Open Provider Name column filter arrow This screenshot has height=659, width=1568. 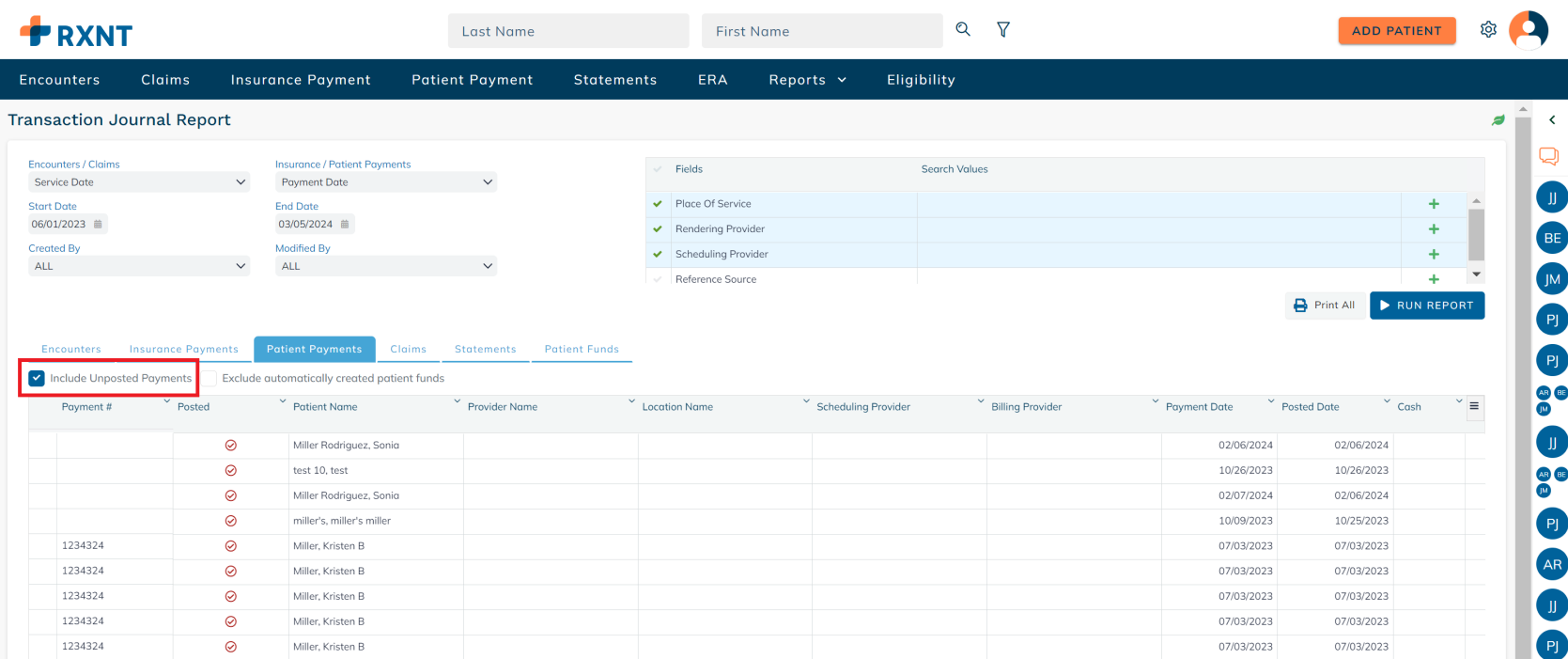[632, 401]
